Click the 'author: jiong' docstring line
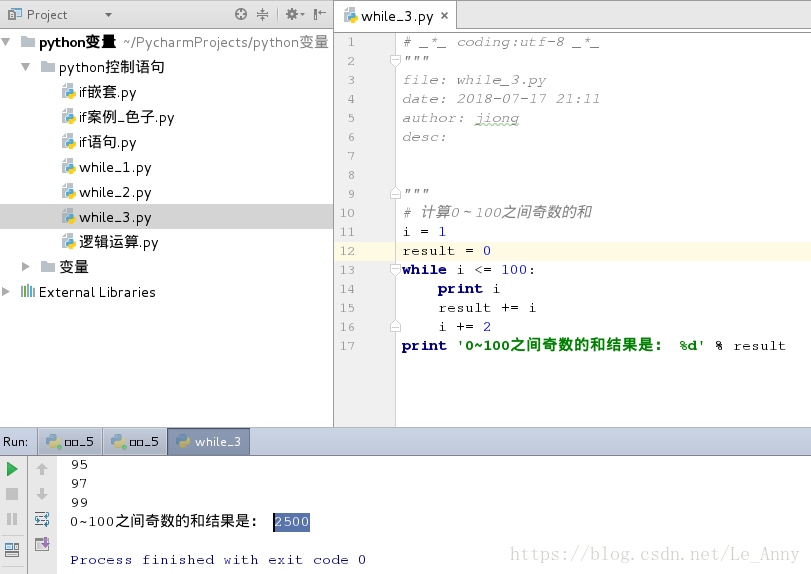This screenshot has height=574, width=811. pos(460,118)
